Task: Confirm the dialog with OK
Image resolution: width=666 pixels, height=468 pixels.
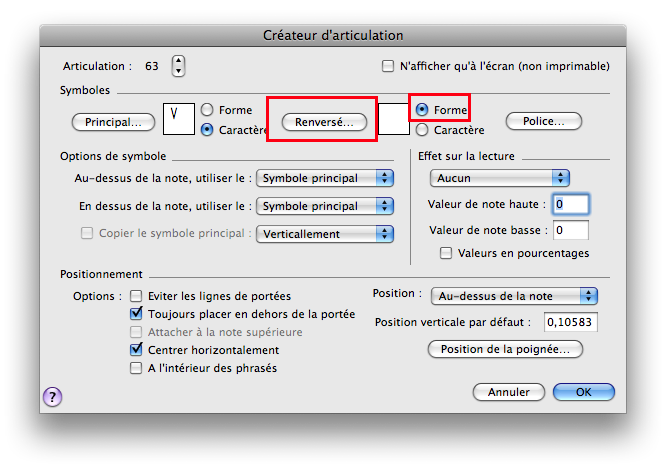Action: pyautogui.click(x=583, y=392)
